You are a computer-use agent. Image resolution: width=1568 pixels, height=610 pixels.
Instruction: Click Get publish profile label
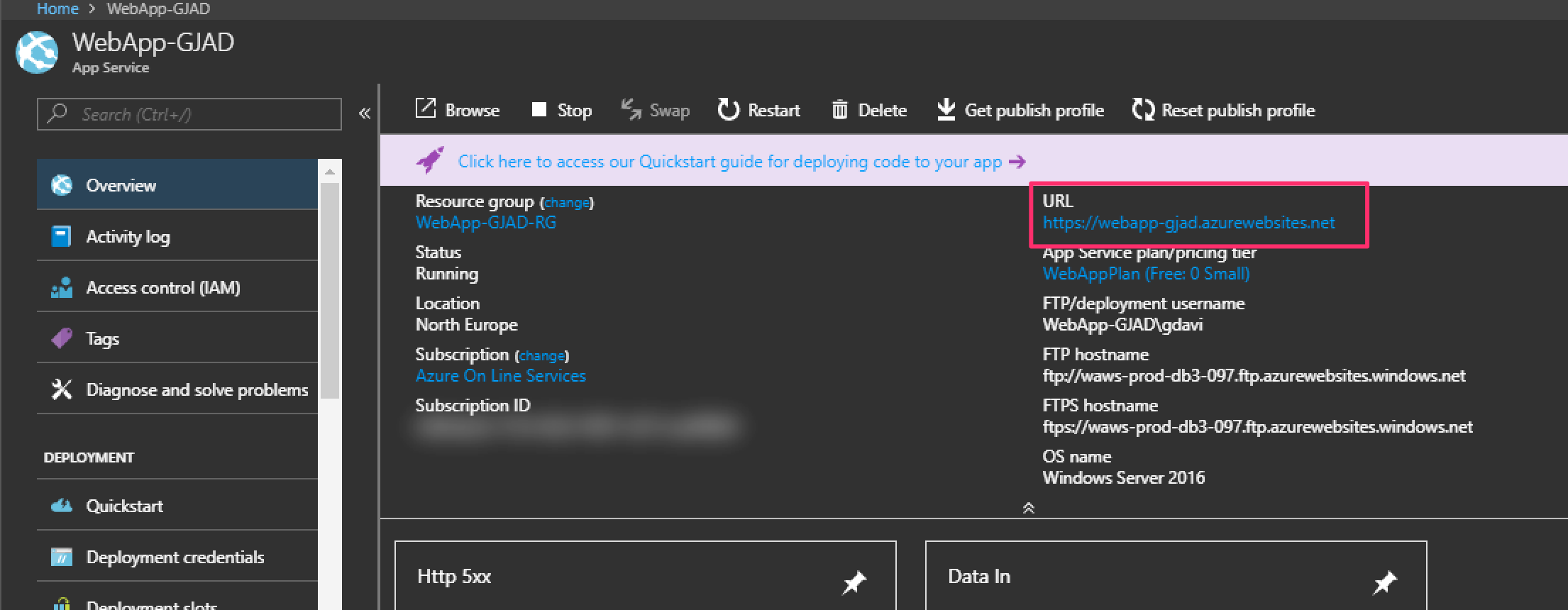coord(1034,111)
